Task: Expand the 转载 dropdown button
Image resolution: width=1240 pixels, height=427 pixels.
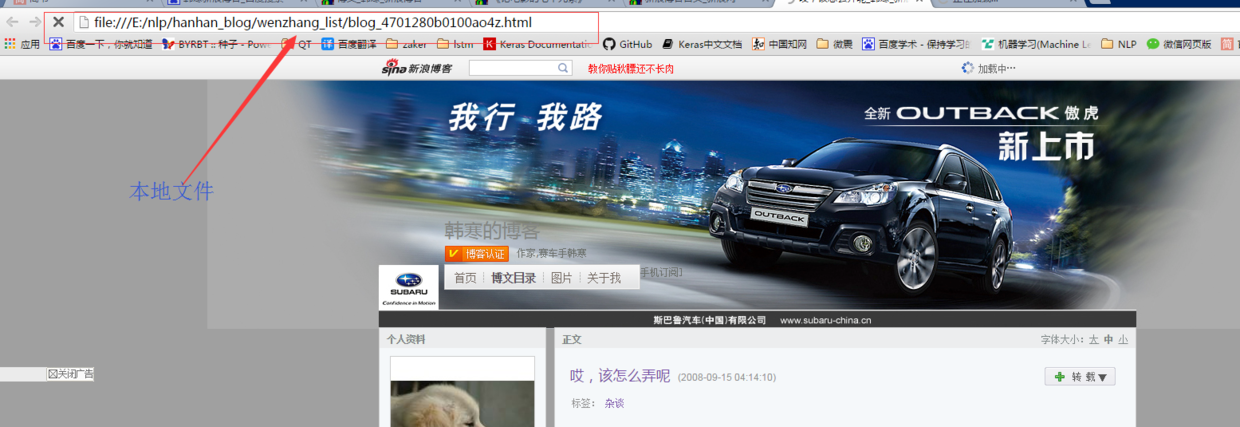Action: [1080, 377]
